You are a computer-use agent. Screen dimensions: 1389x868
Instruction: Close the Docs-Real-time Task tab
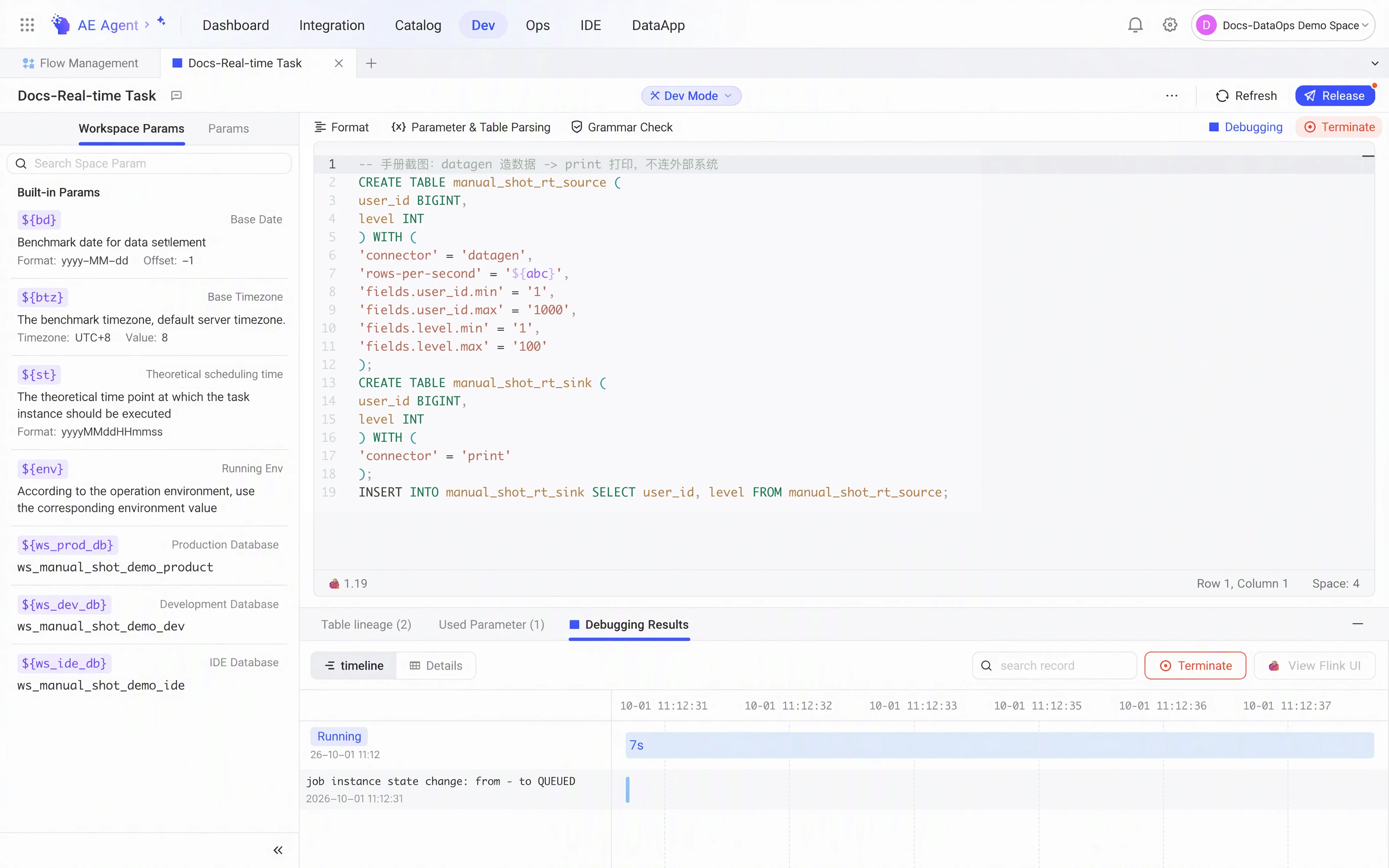(x=339, y=63)
